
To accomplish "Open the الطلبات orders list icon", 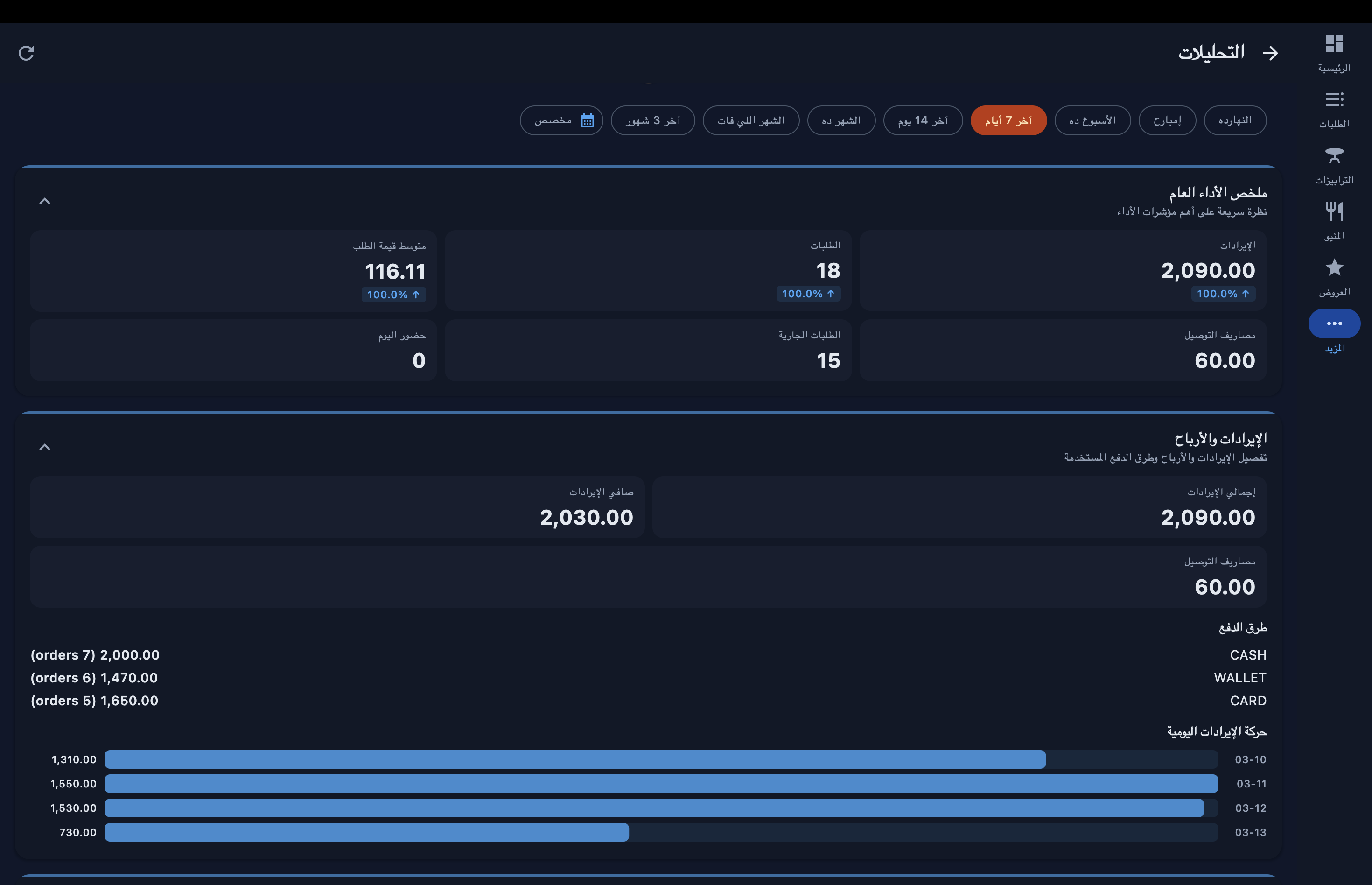I will [1334, 99].
